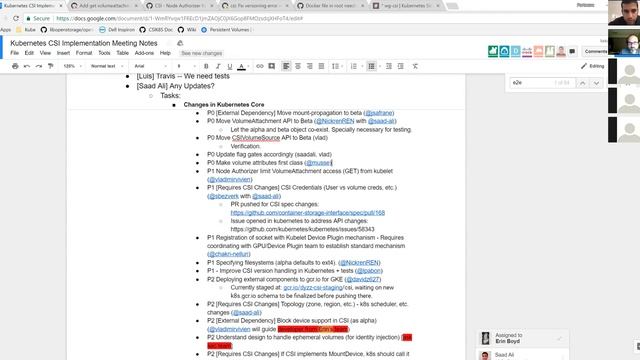This screenshot has height=360, width=640.
Task: Open the zoom level dropdown
Action: tap(72, 66)
